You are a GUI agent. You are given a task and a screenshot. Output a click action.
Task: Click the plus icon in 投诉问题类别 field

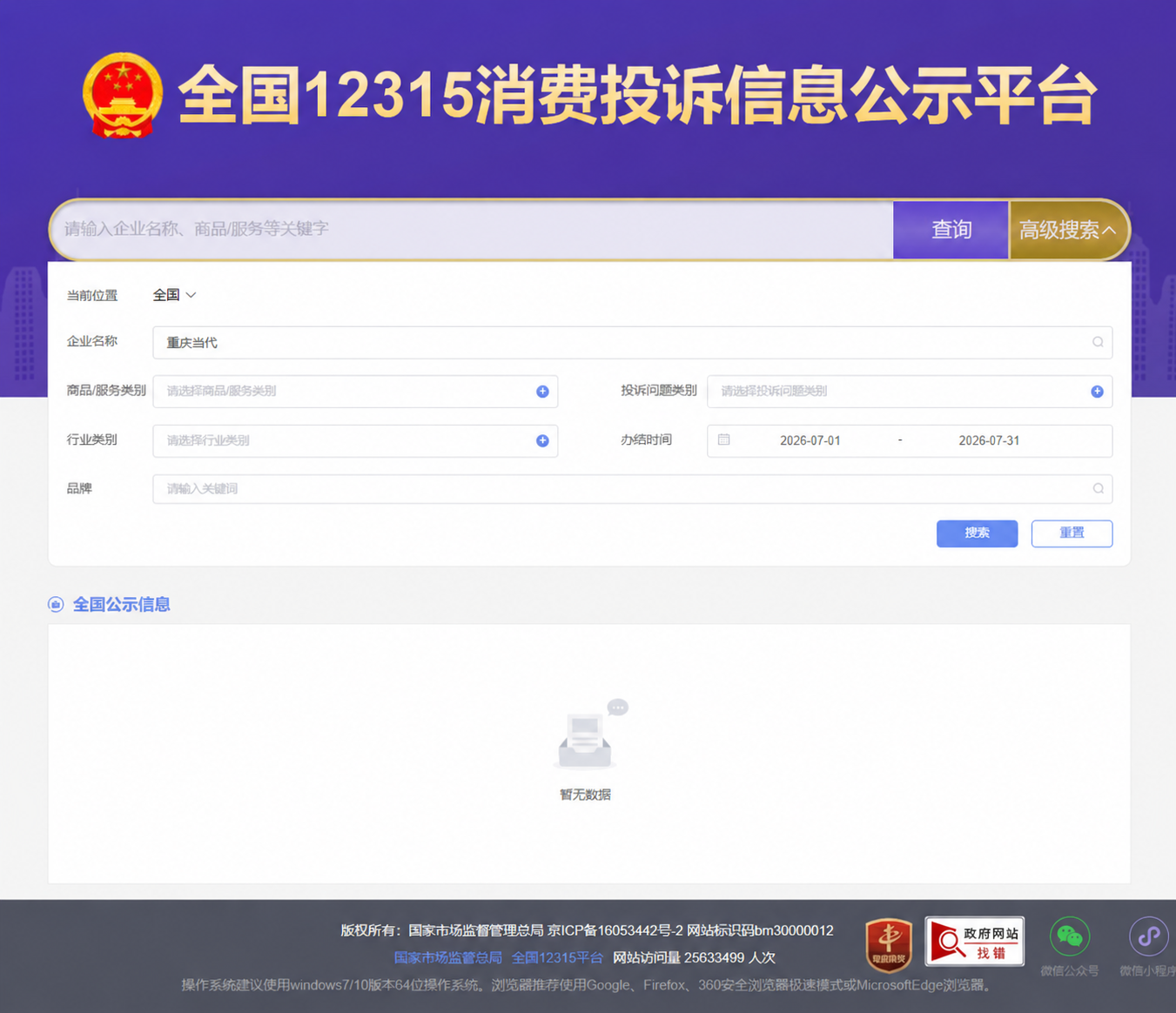point(1097,392)
